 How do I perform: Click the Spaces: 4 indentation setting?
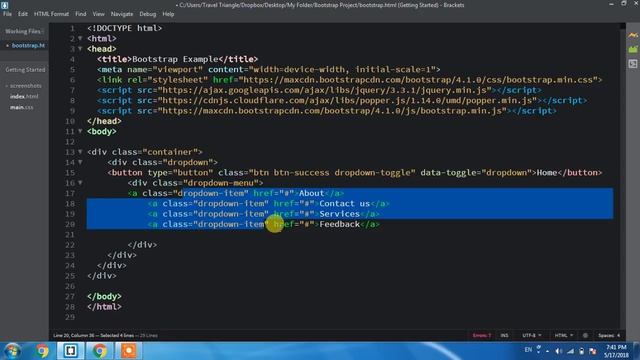(x=609, y=336)
